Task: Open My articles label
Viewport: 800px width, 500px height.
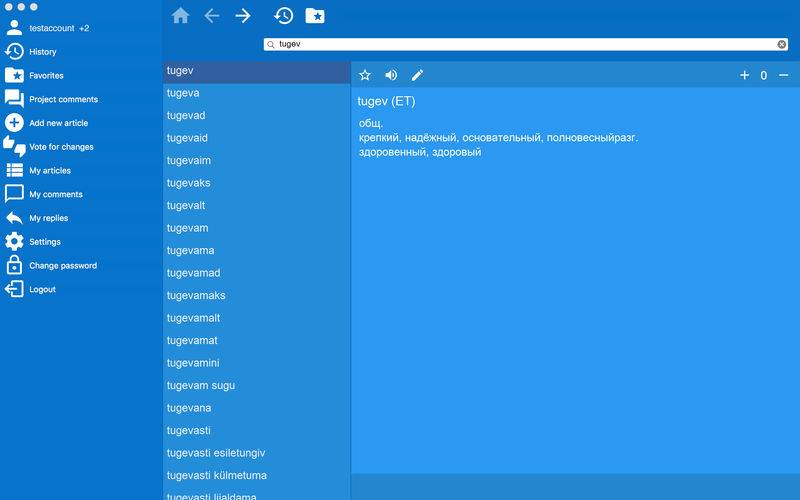Action: [50, 170]
